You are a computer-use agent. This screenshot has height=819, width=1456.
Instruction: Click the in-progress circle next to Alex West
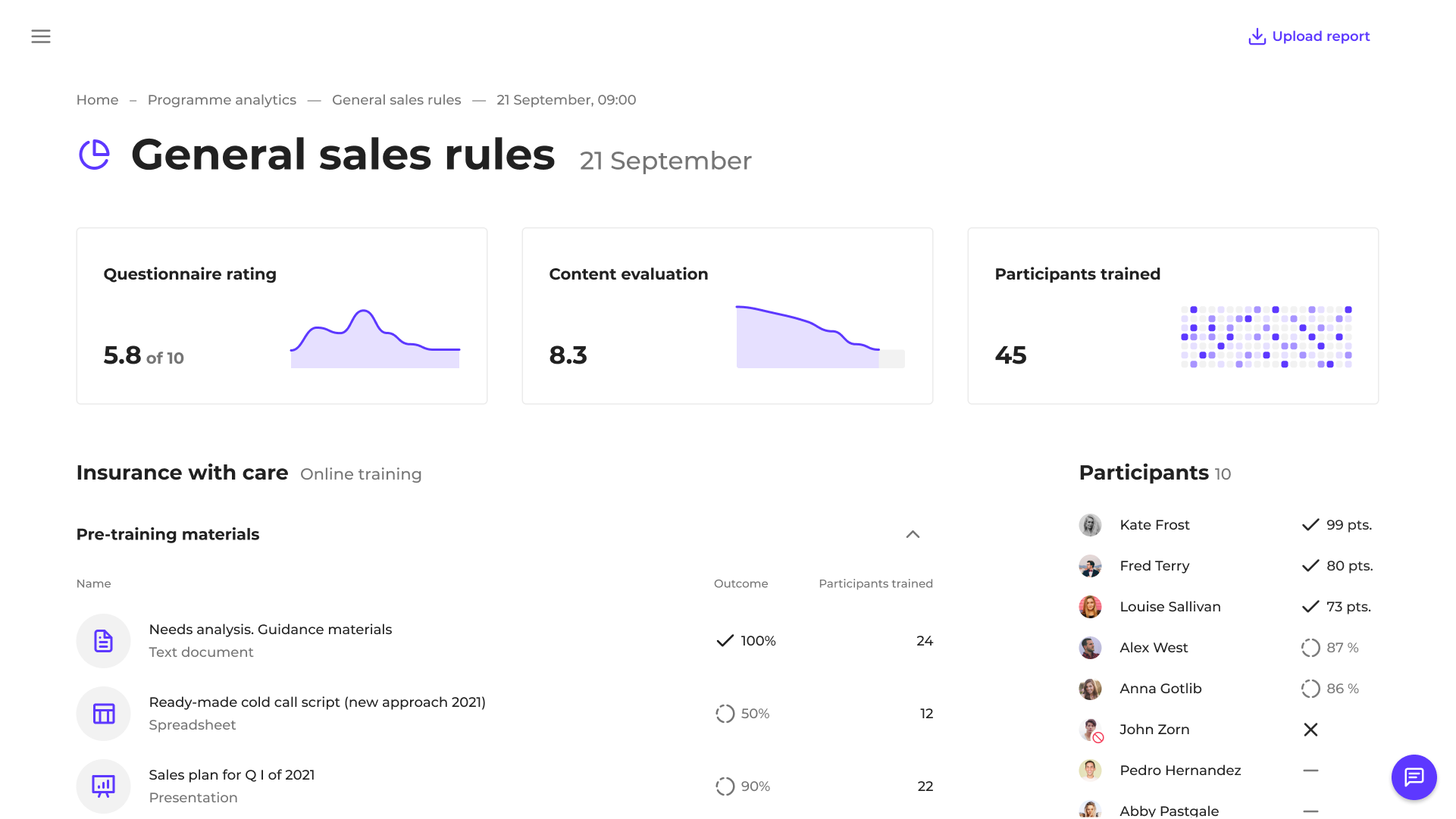click(1310, 648)
